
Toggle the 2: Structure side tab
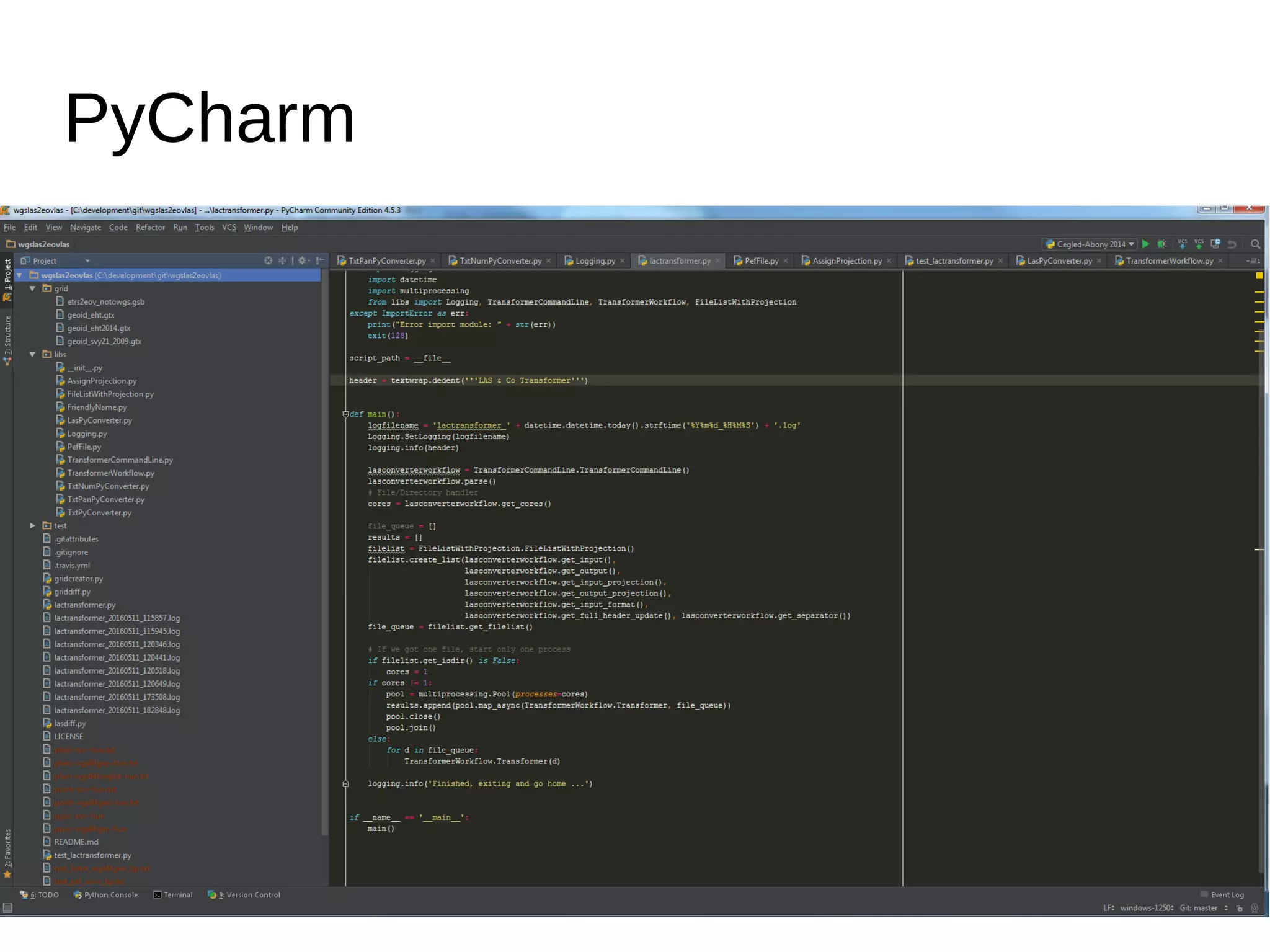click(7, 340)
